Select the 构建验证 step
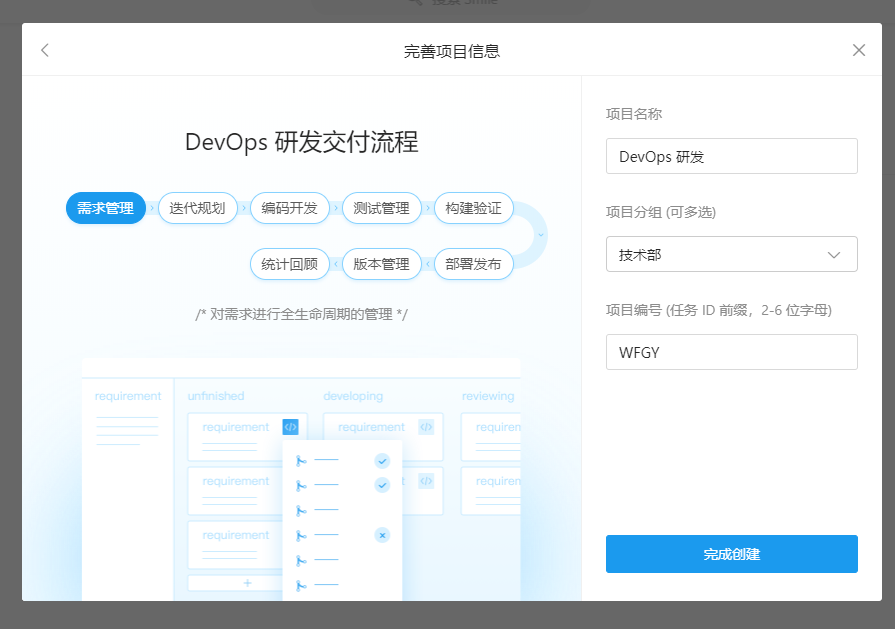Screen dimensions: 895x629 (474, 208)
